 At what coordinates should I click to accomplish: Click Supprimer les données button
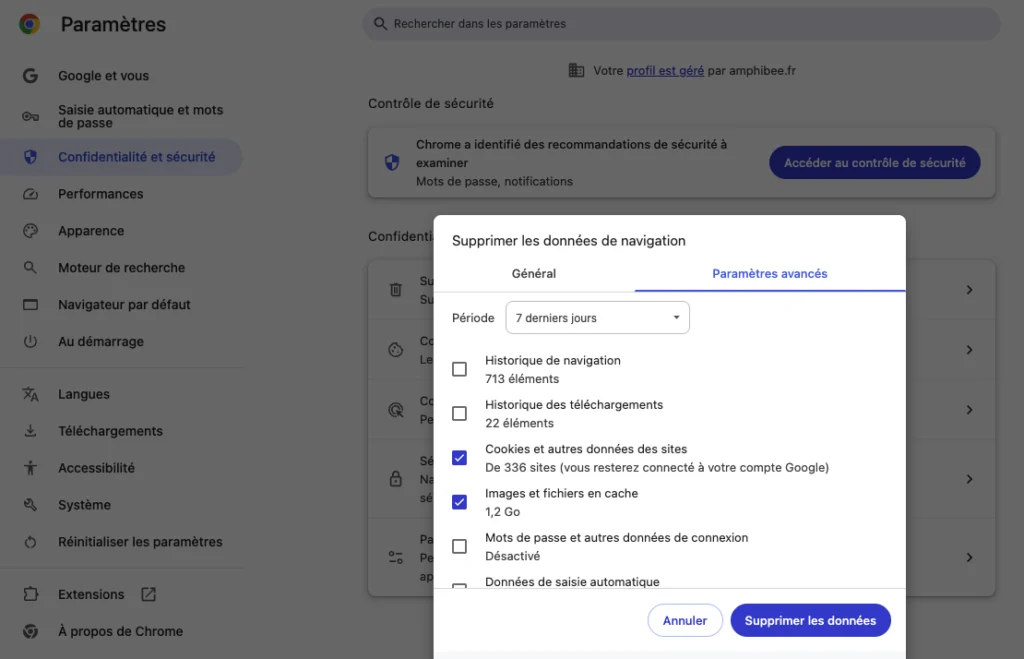[x=810, y=620]
